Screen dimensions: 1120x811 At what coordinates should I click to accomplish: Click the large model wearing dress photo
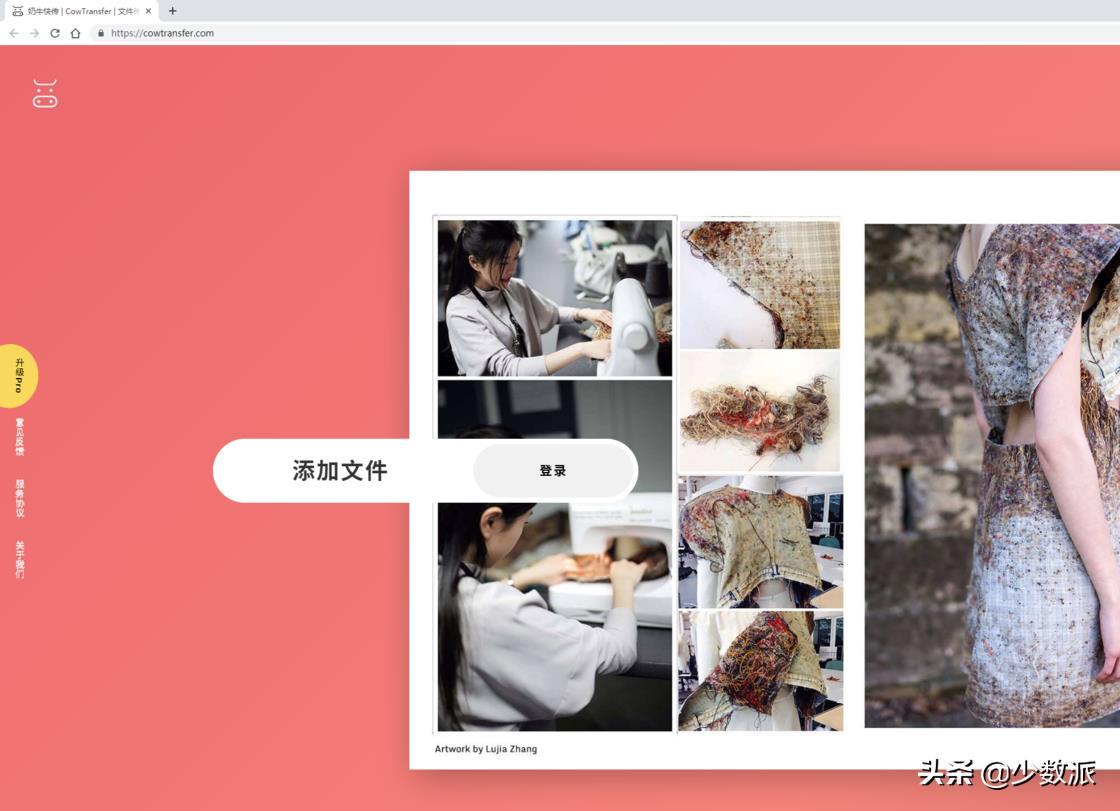pos(991,475)
